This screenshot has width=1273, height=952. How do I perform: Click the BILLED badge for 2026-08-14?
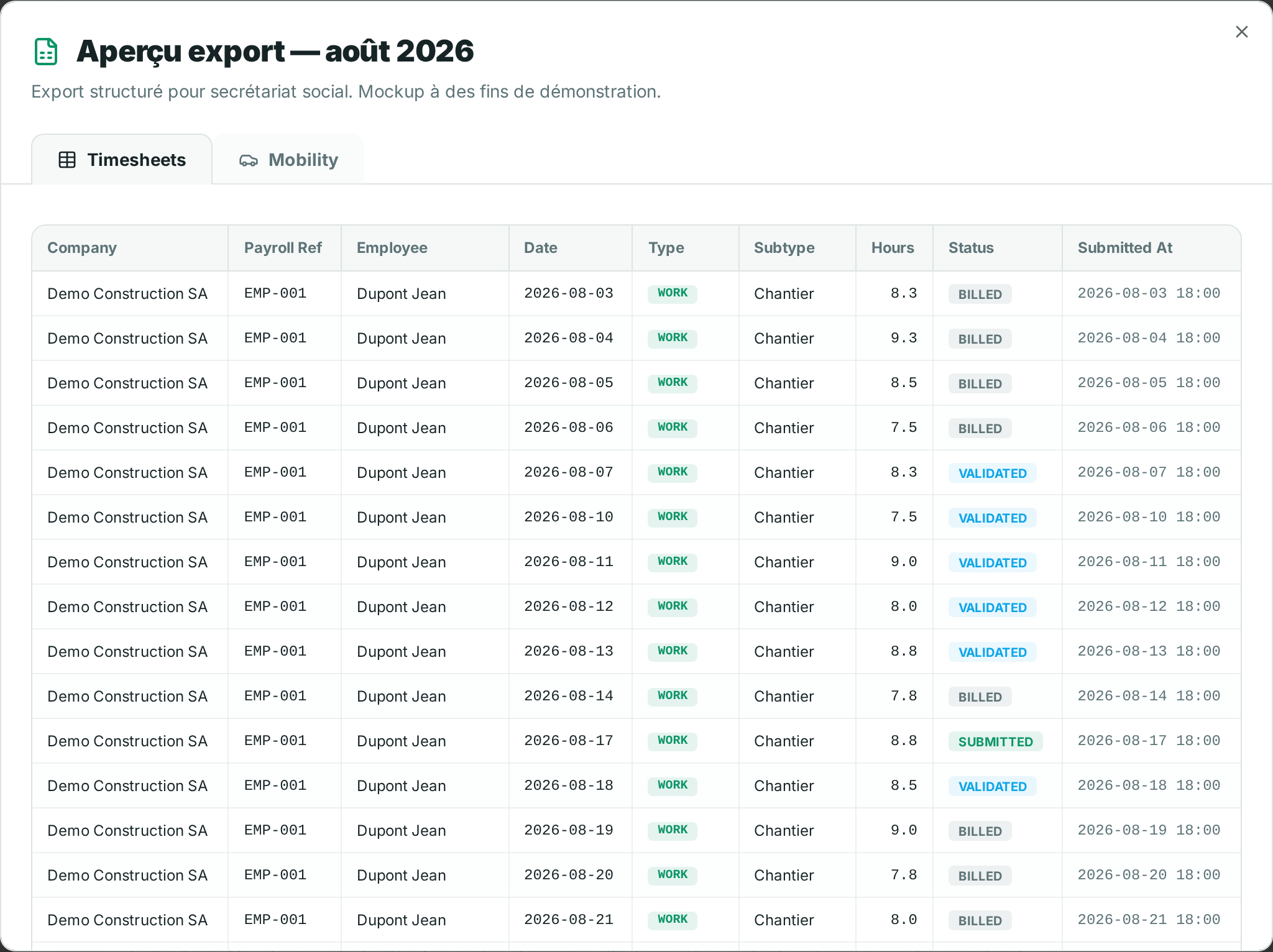pos(980,697)
